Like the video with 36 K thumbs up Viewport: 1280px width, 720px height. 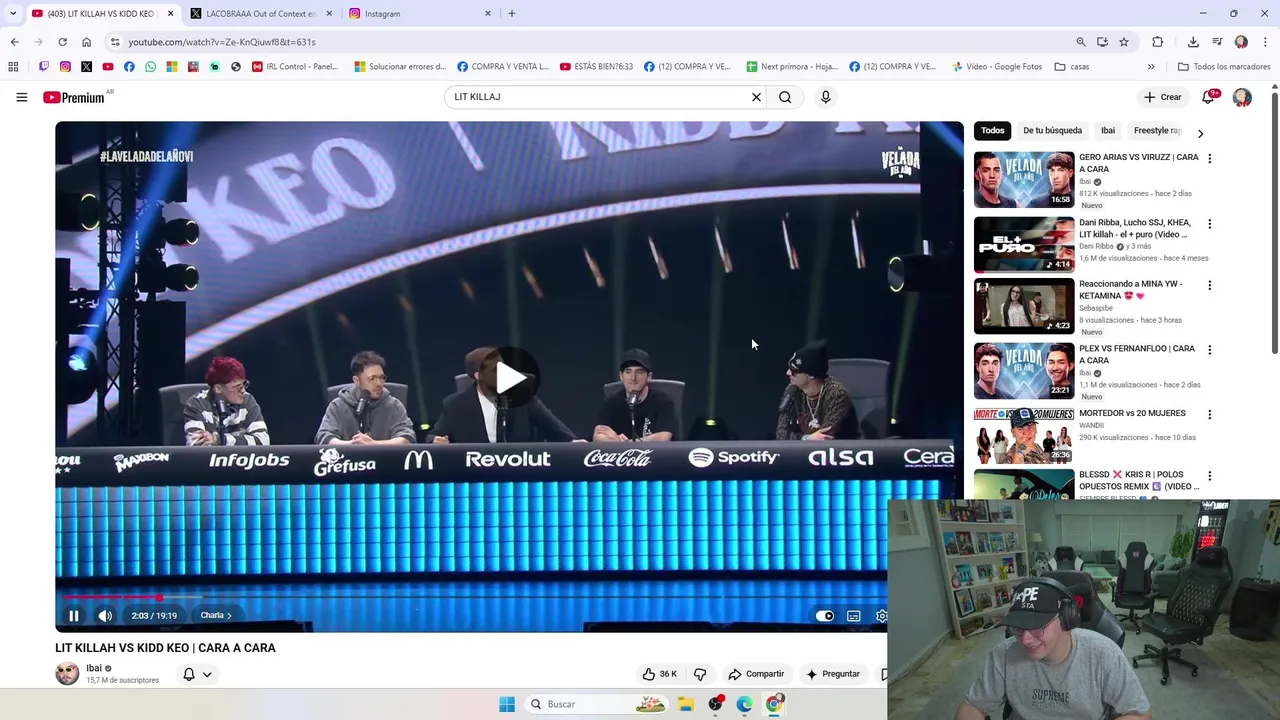coord(660,674)
